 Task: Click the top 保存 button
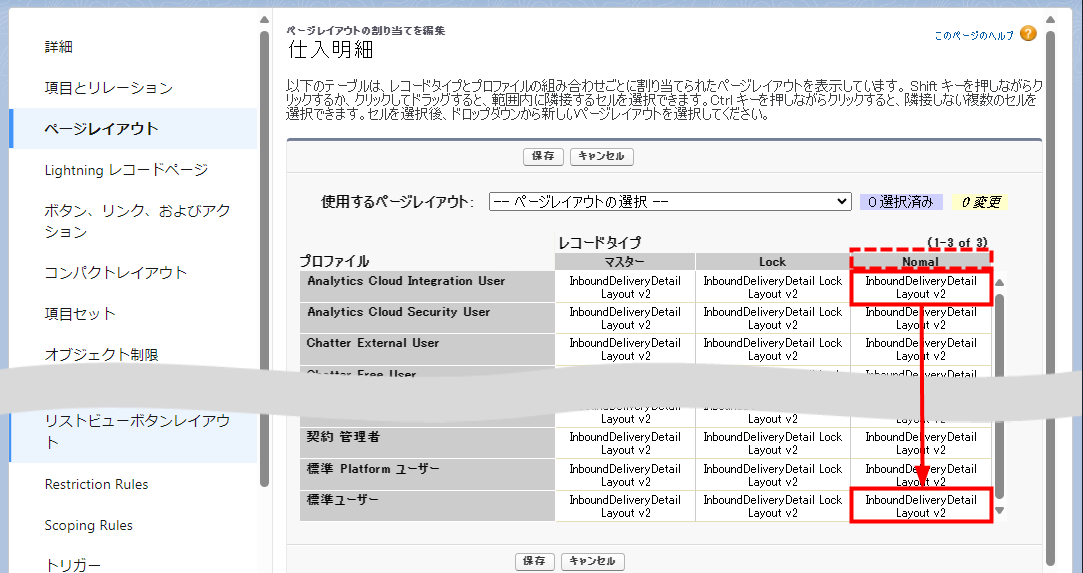543,156
